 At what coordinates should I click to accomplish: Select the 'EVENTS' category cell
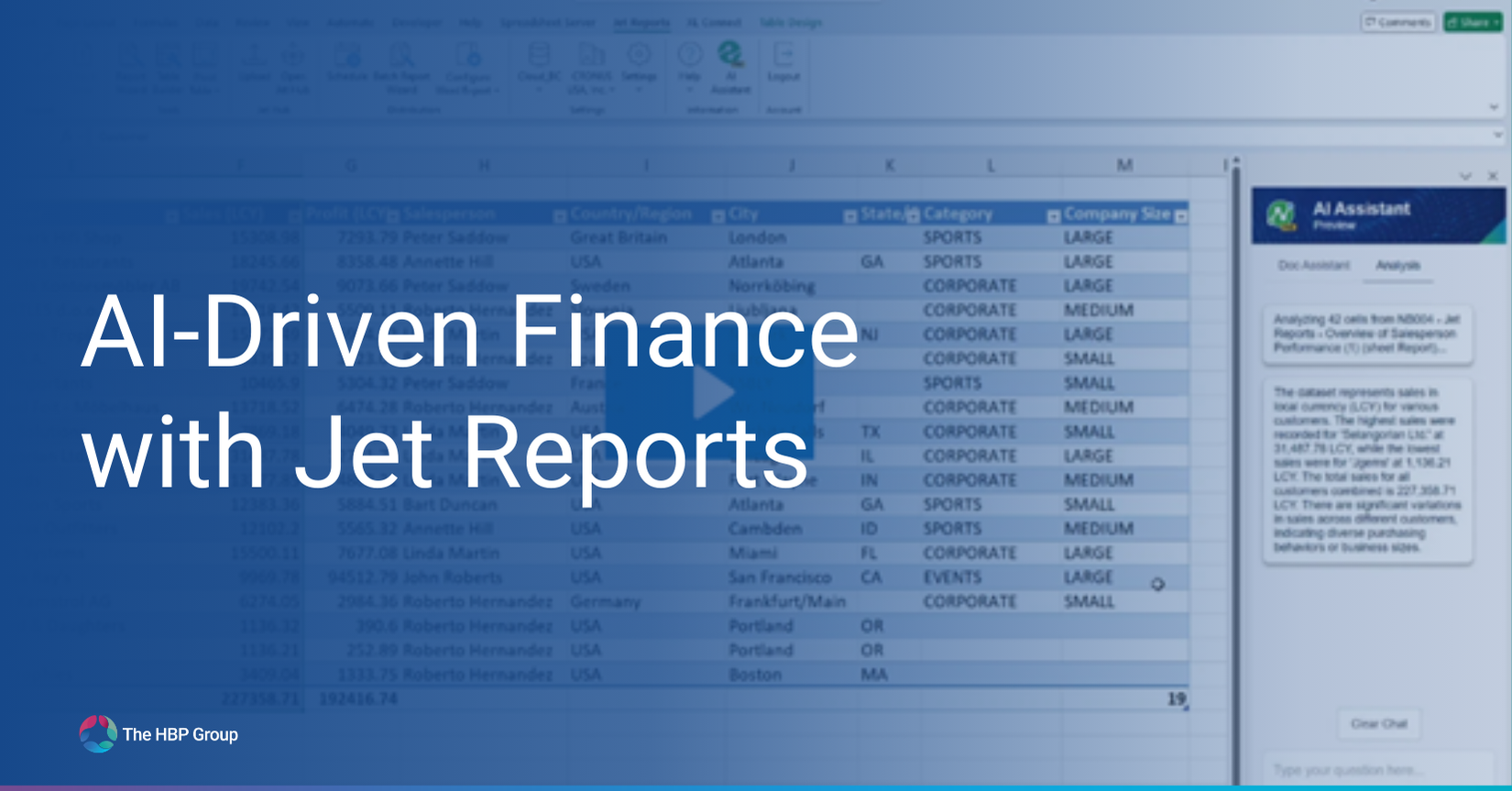990,577
